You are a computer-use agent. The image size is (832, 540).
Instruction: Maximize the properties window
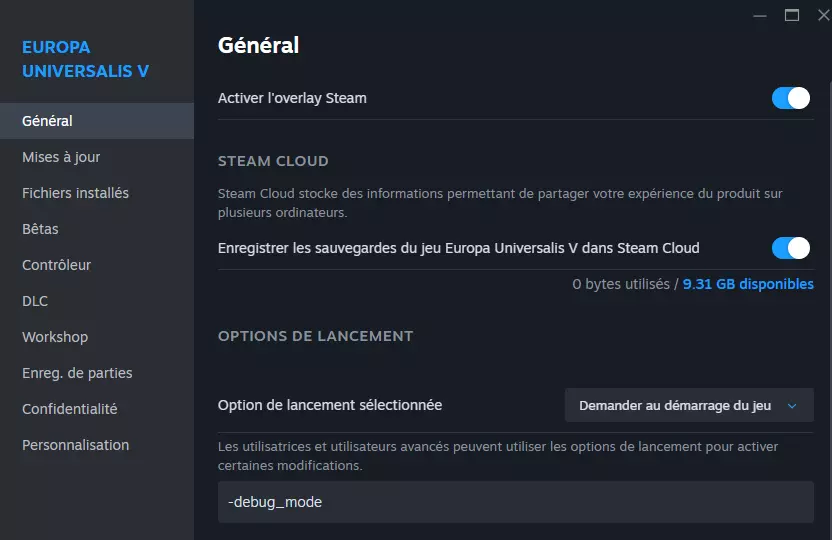[x=792, y=15]
